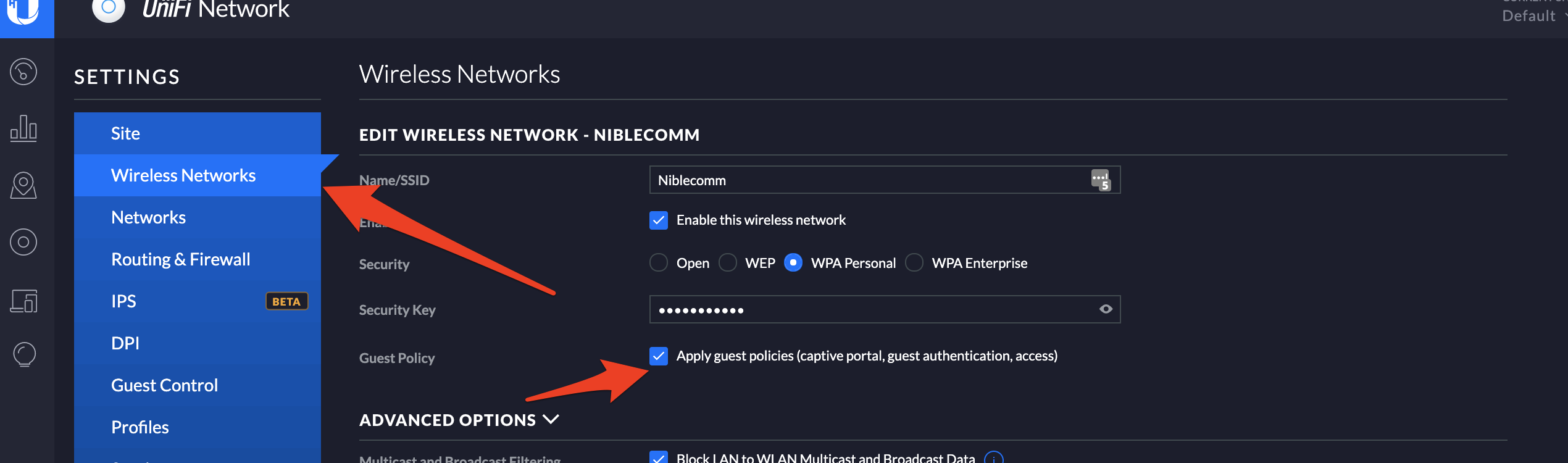This screenshot has width=1568, height=463.
Task: Open the Clients devices icon
Action: 23,301
